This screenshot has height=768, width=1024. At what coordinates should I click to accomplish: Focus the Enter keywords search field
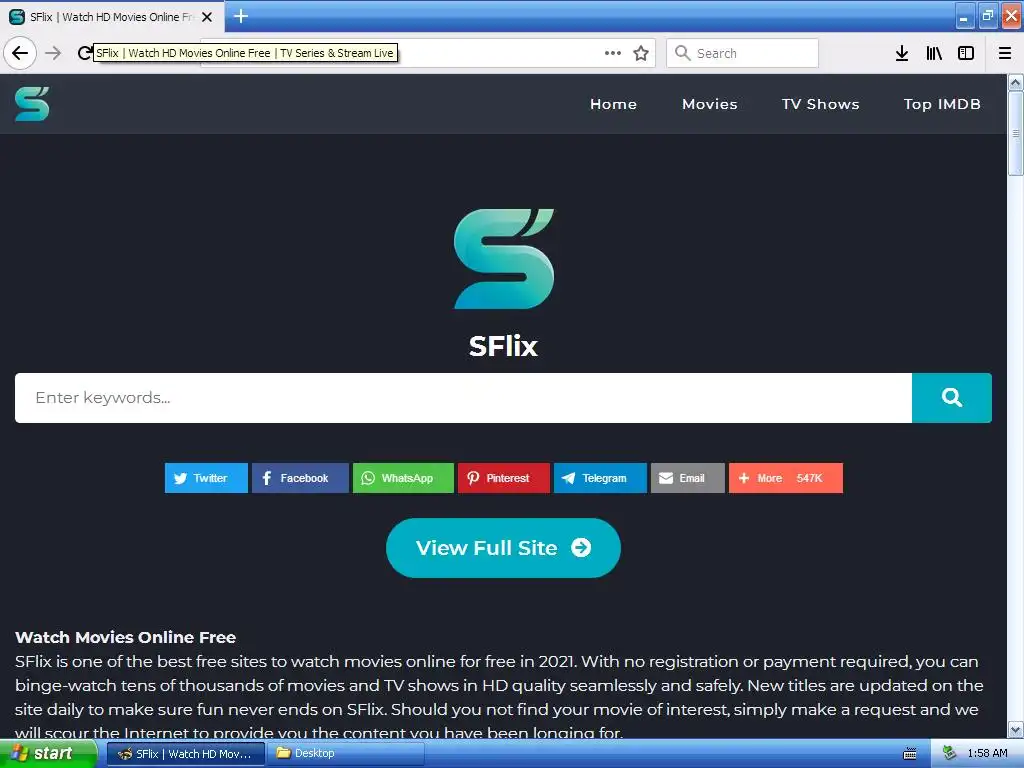point(463,398)
